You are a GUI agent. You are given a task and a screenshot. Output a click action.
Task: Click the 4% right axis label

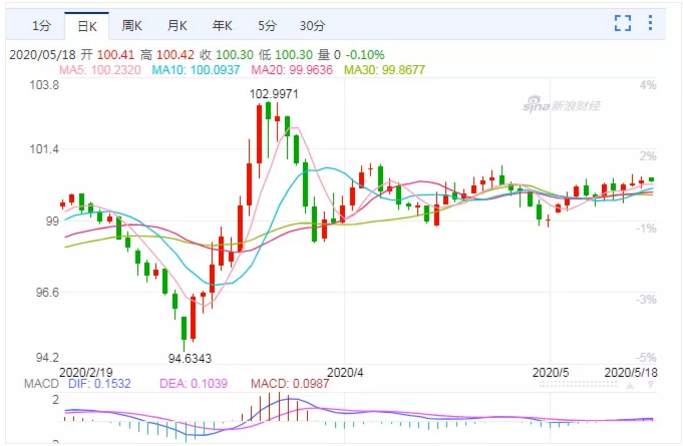(648, 85)
